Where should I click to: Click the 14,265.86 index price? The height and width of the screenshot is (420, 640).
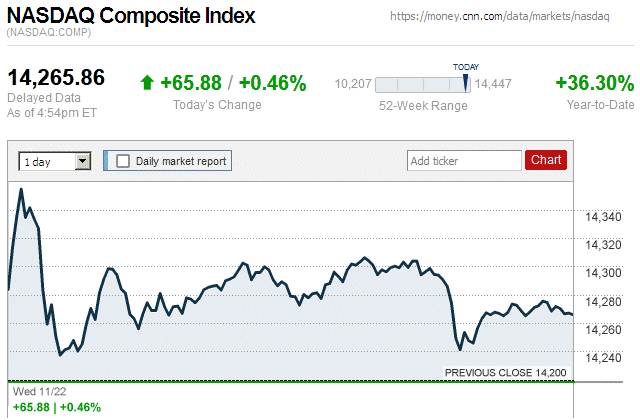point(56,78)
